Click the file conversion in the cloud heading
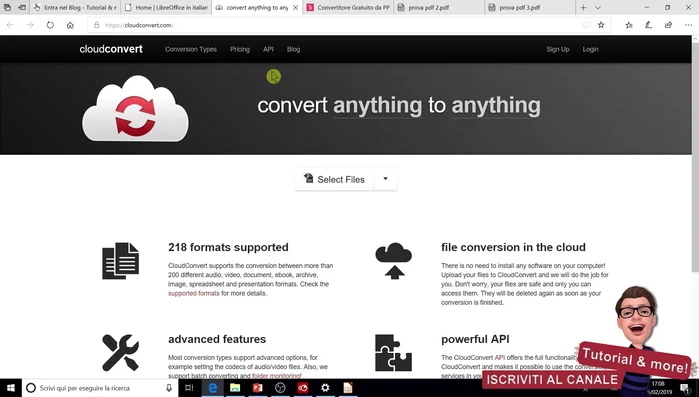 point(513,247)
